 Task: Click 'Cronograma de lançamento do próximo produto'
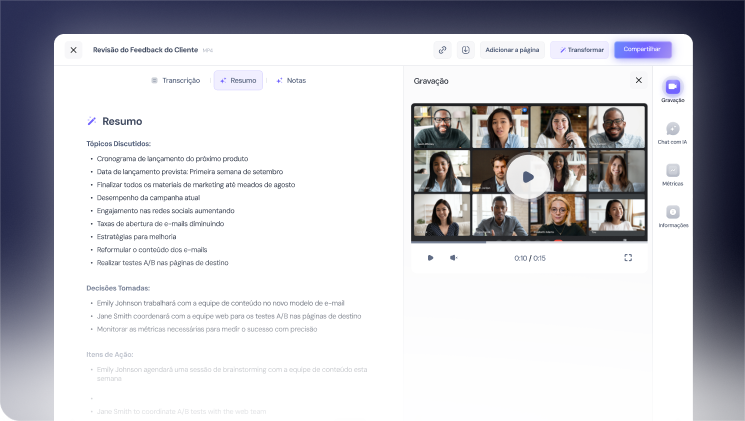172,159
